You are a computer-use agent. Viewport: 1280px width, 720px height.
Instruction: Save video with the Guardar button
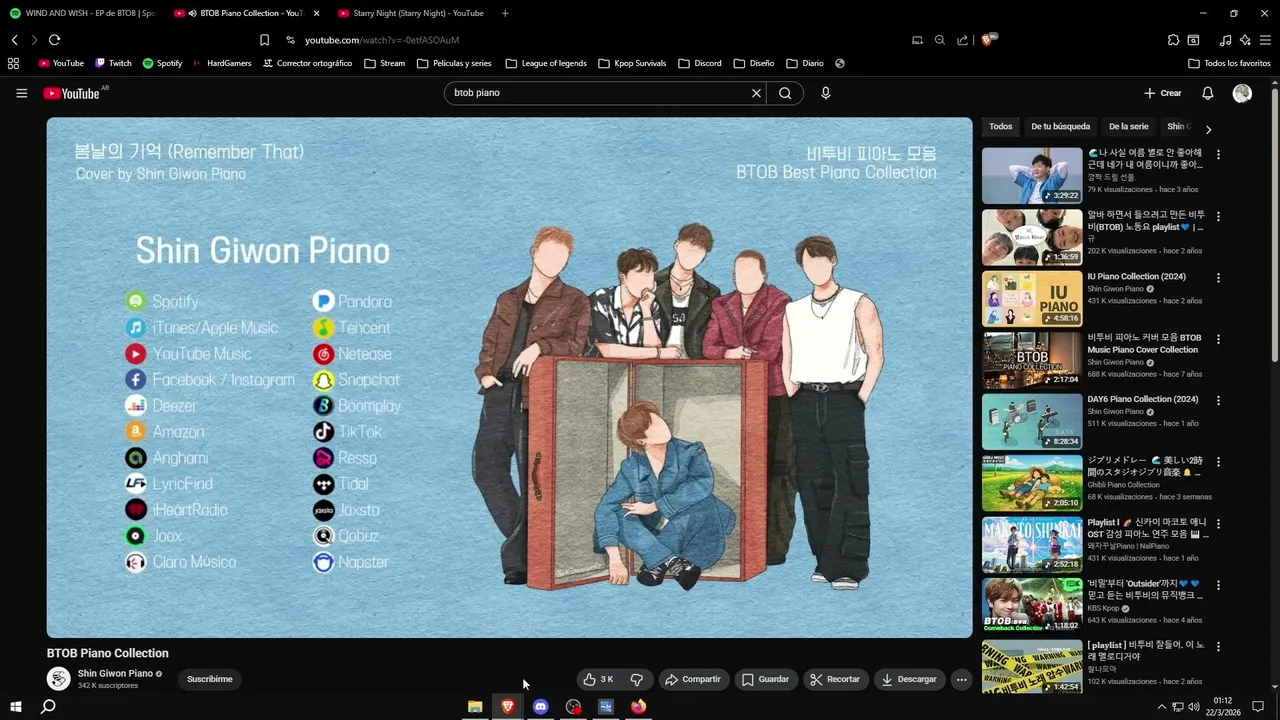(x=766, y=679)
